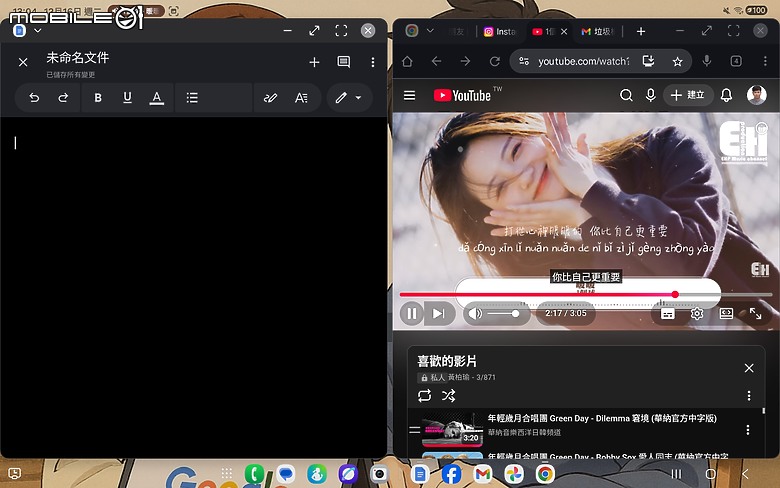Launch Google Photos from the taskbar

514,474
